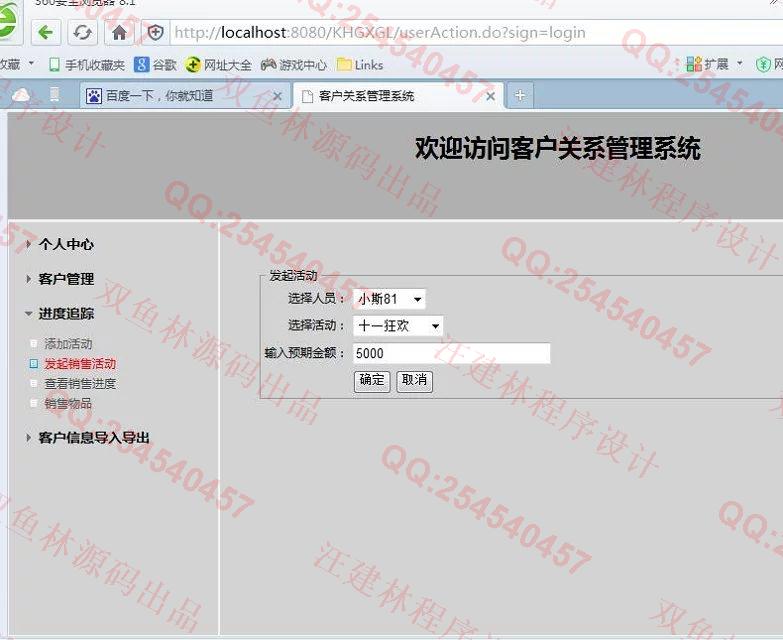Open the 扩展 dropdown arrow
The height and width of the screenshot is (640, 783).
740,64
